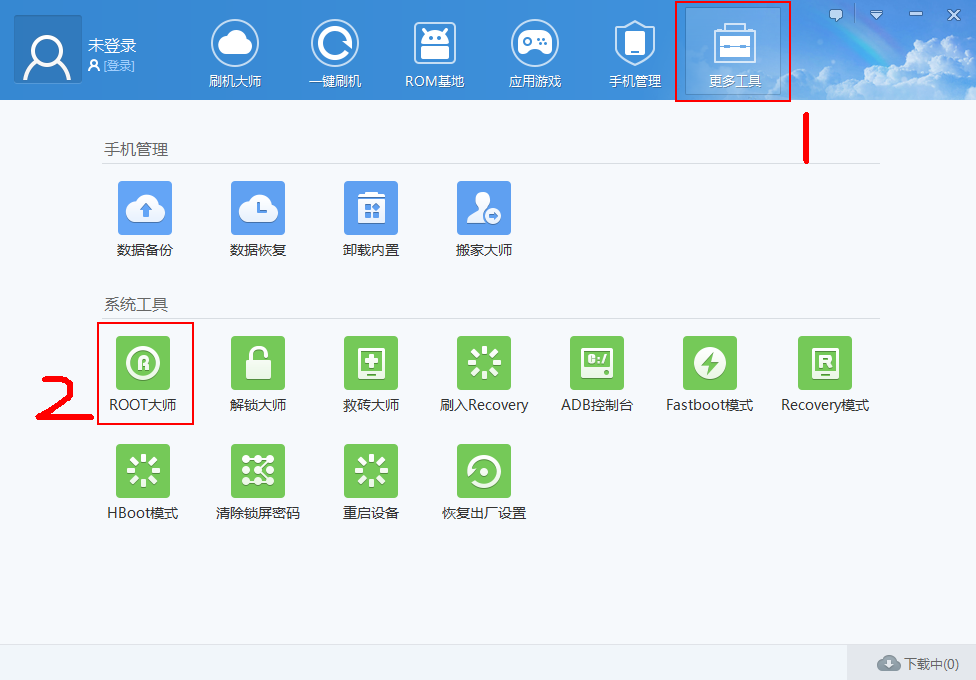Screen dimensions: 976x680
Task: Click the [登录] login link
Action: click(119, 65)
